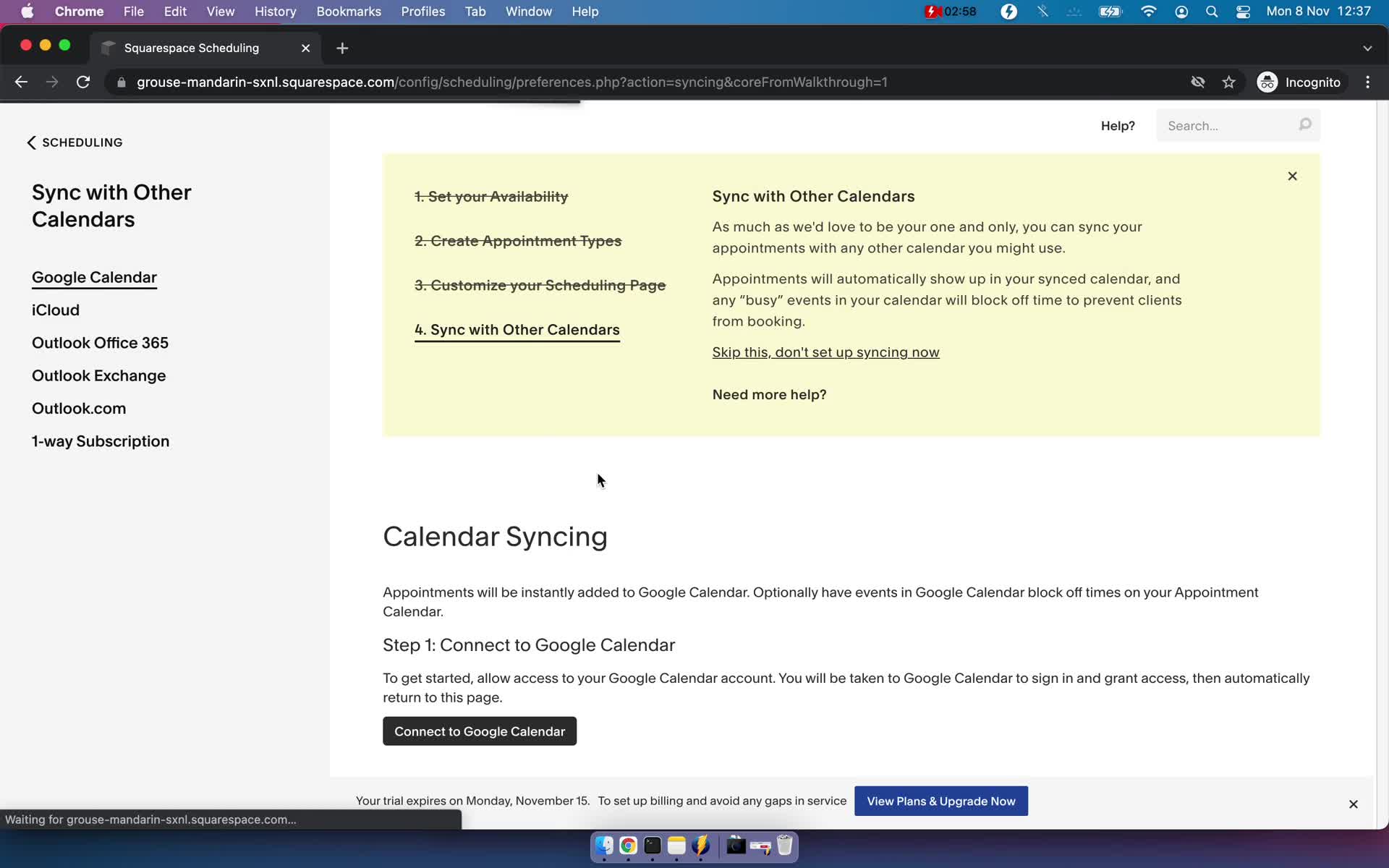
Task: Click the battery icon in menu bar
Action: tap(1110, 12)
